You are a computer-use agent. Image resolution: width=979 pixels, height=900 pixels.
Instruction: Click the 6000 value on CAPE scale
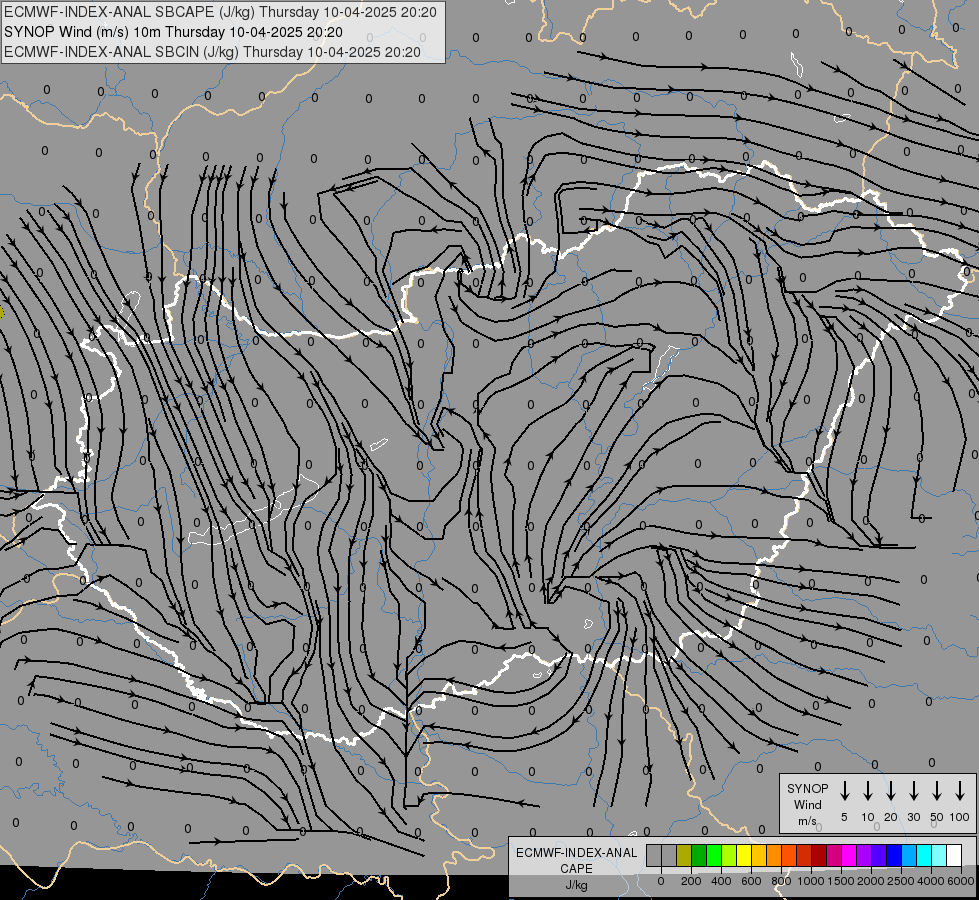point(961,881)
